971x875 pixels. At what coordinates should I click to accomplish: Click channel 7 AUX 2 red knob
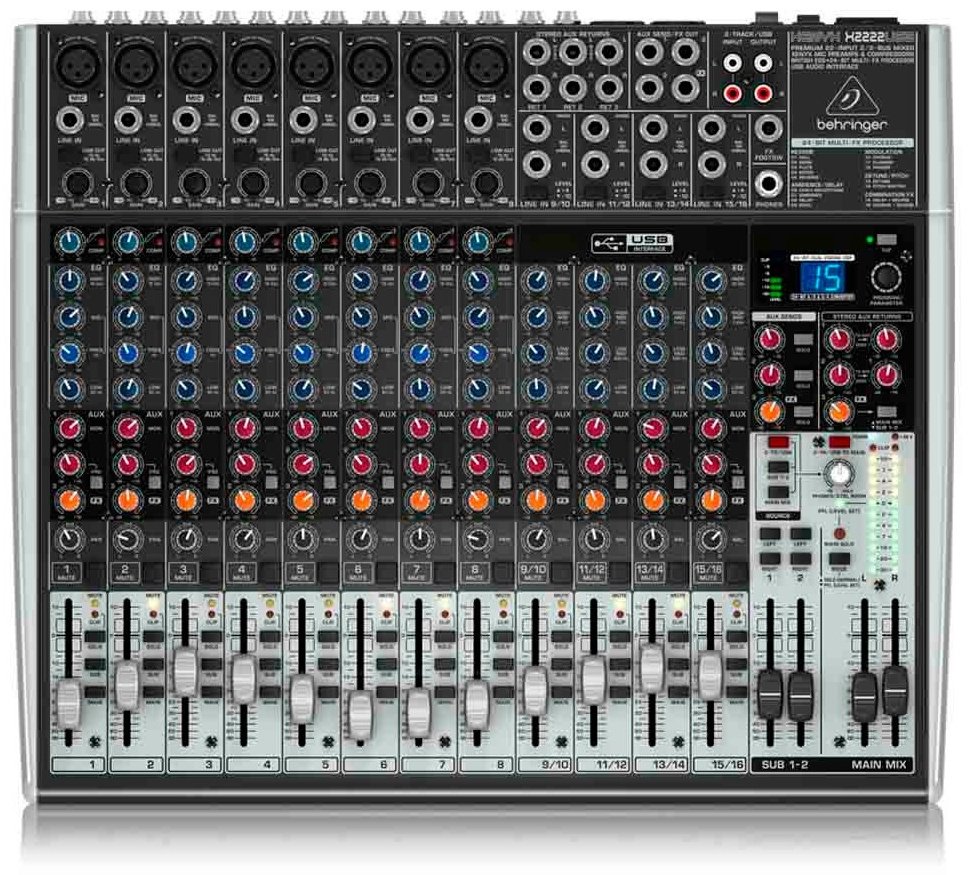419,464
